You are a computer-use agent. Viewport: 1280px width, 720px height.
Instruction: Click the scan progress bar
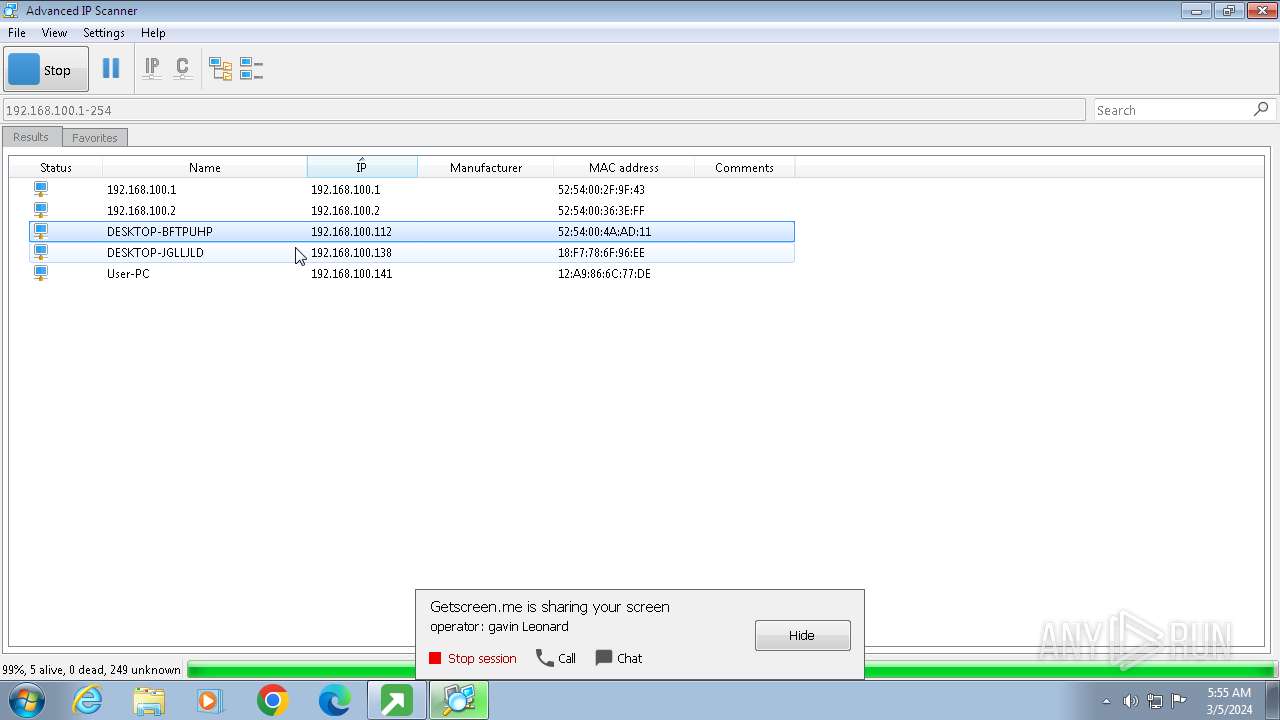tap(731, 670)
